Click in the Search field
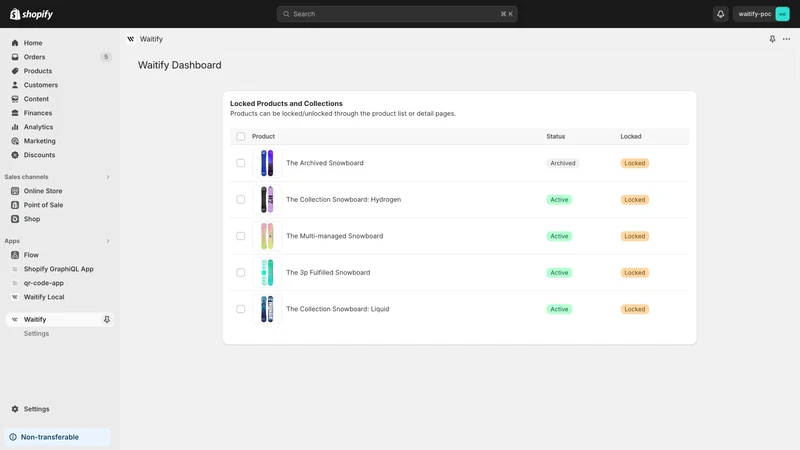The height and width of the screenshot is (450, 800). [397, 14]
